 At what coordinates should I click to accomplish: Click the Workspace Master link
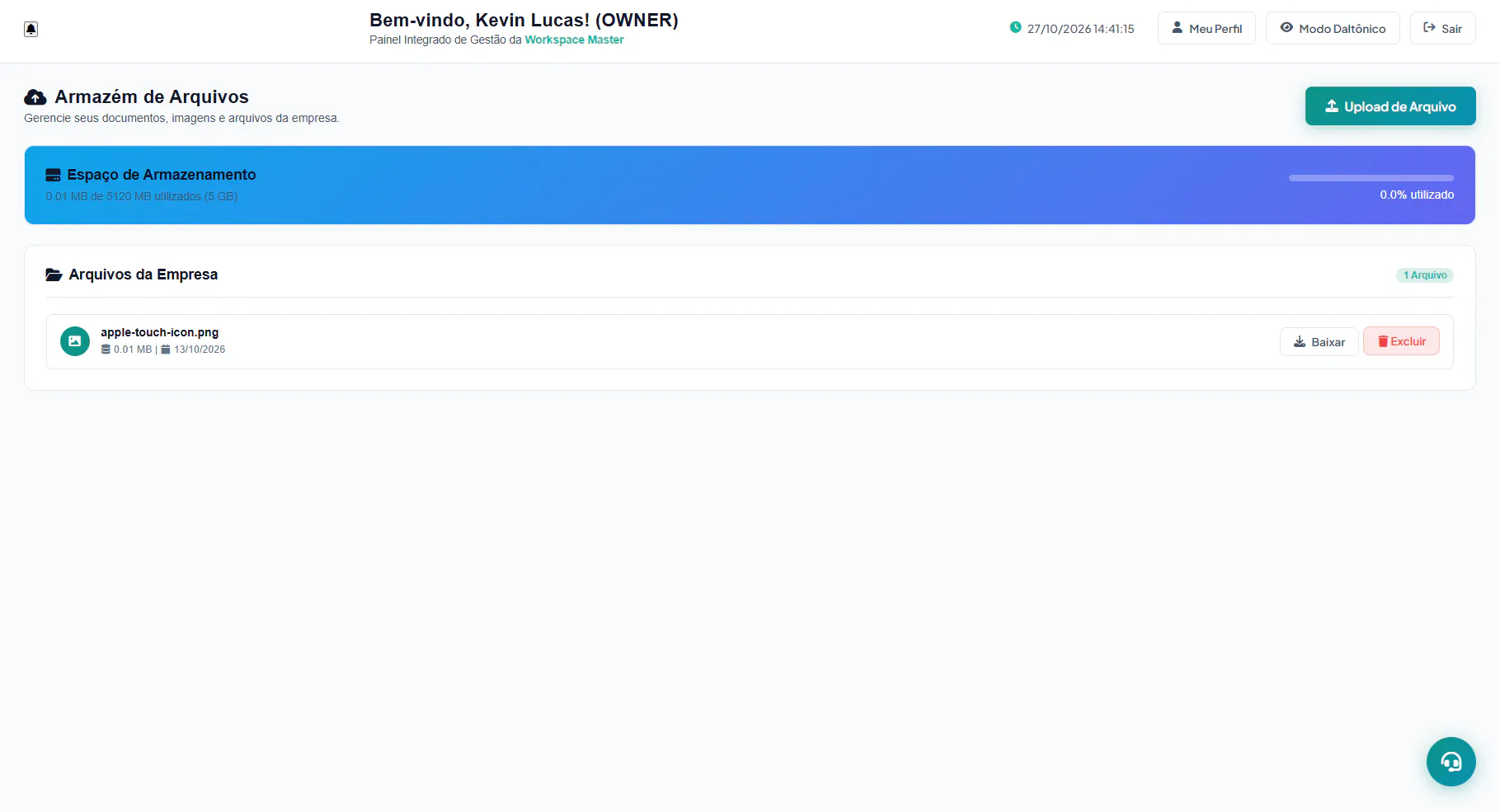pyautogui.click(x=574, y=40)
